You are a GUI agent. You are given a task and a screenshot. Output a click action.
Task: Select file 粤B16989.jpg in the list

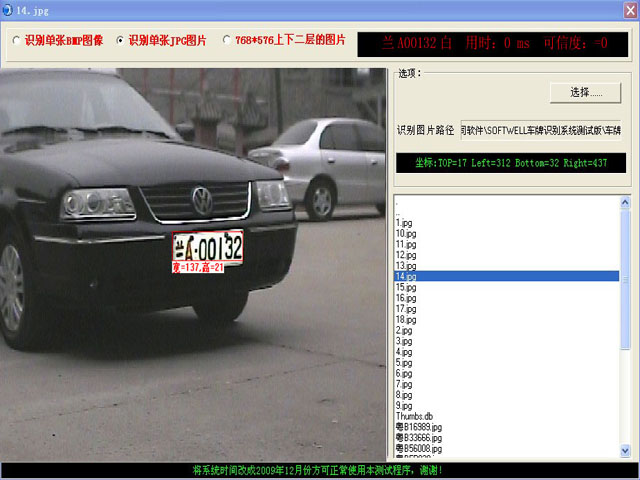tap(418, 427)
